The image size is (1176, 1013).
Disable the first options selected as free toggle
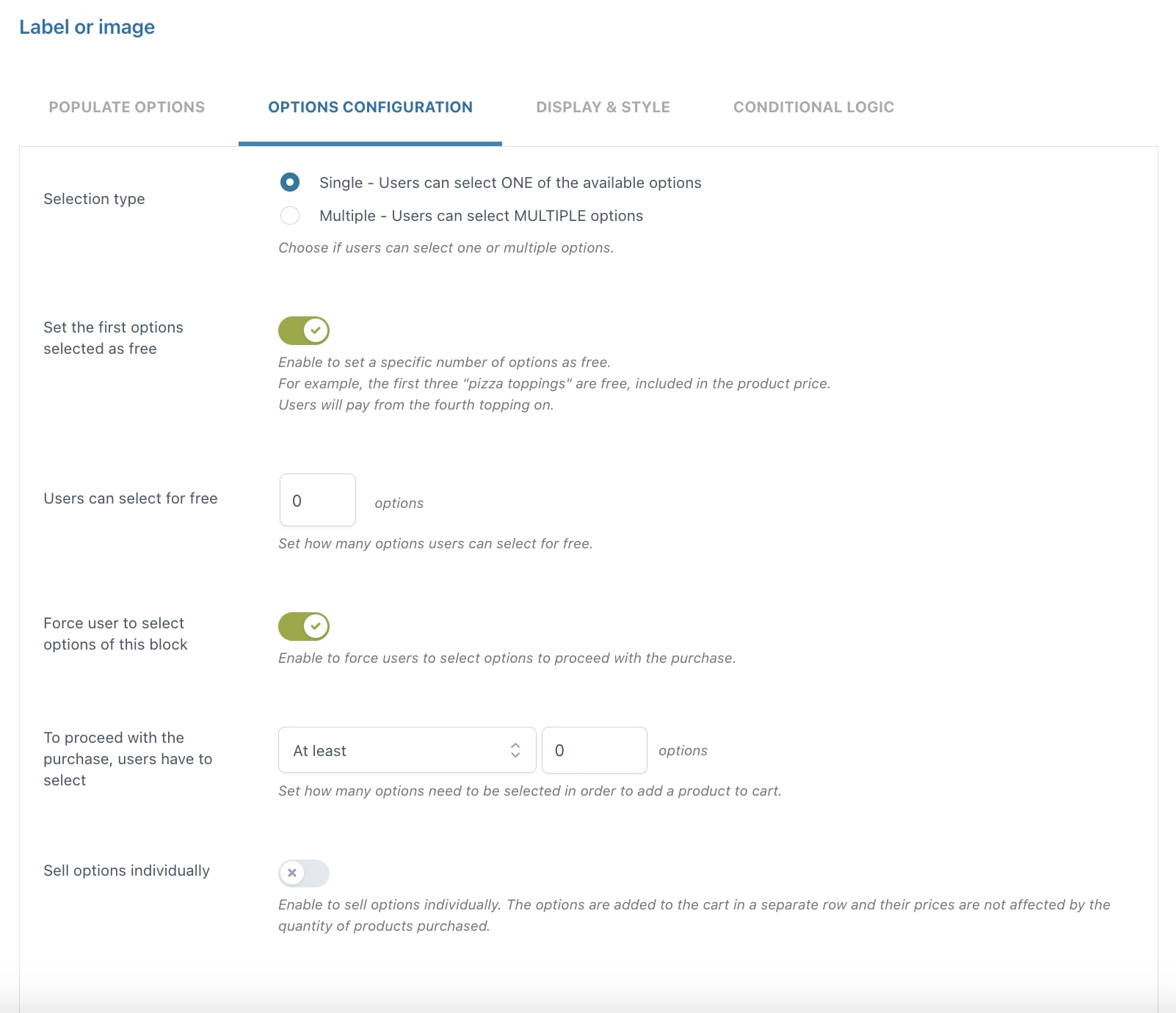click(x=304, y=330)
